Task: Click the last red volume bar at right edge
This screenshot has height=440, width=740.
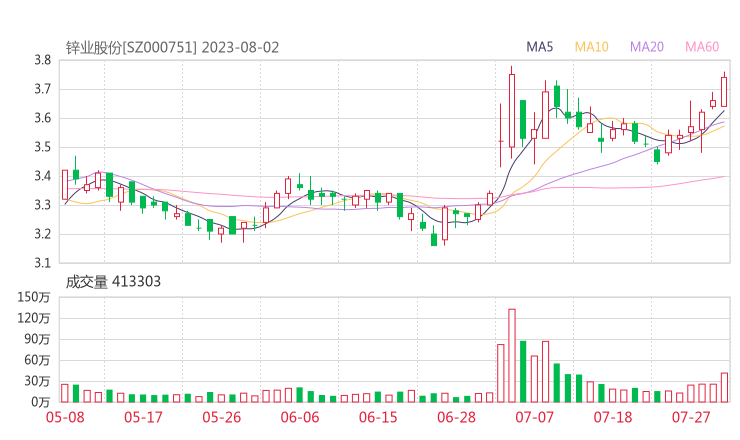Action: point(724,388)
